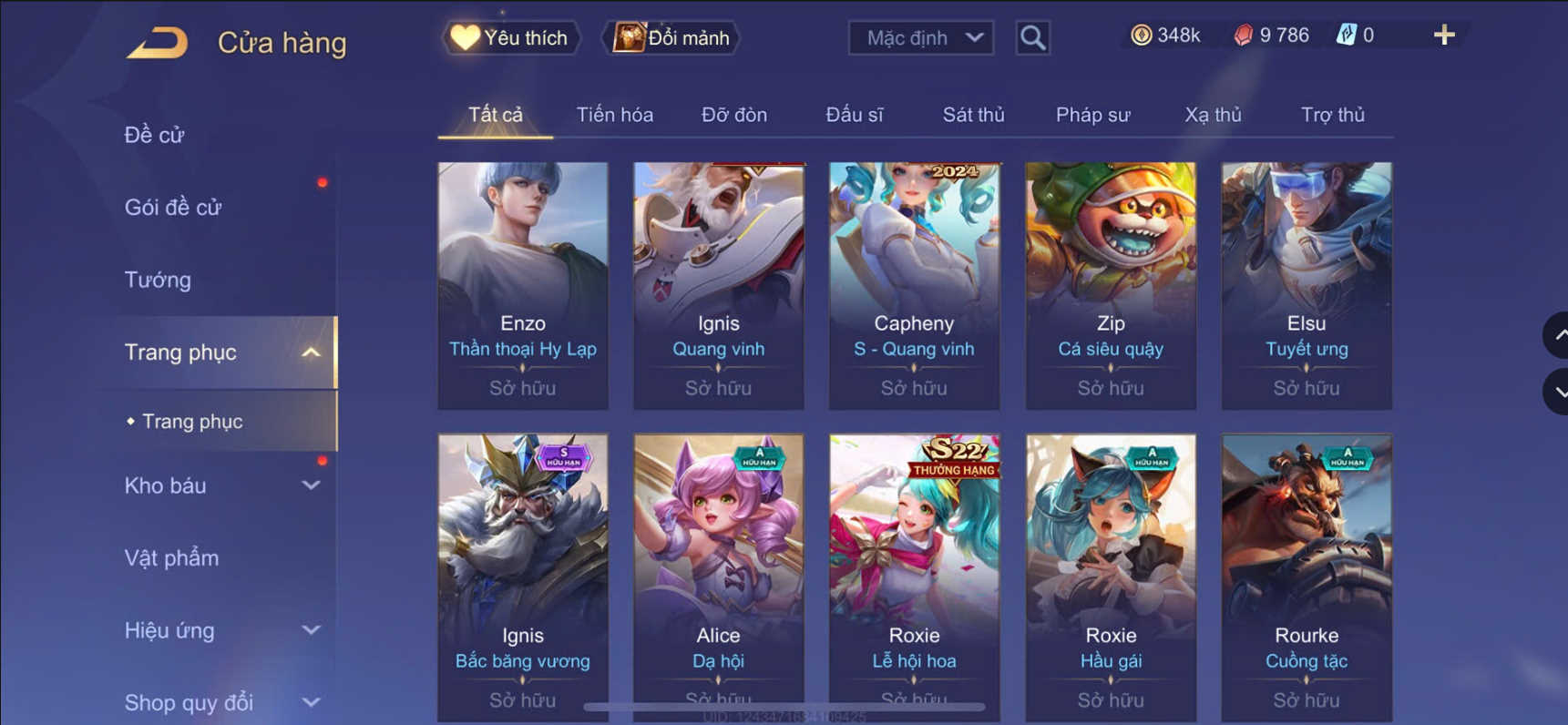Click the gold coin 348k icon
This screenshot has width=1568, height=725.
(1141, 36)
